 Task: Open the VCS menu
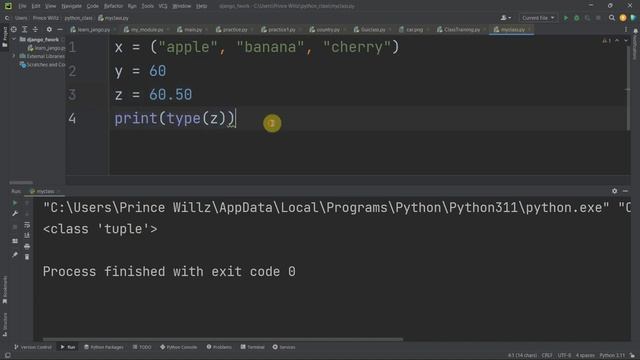(x=163, y=6)
